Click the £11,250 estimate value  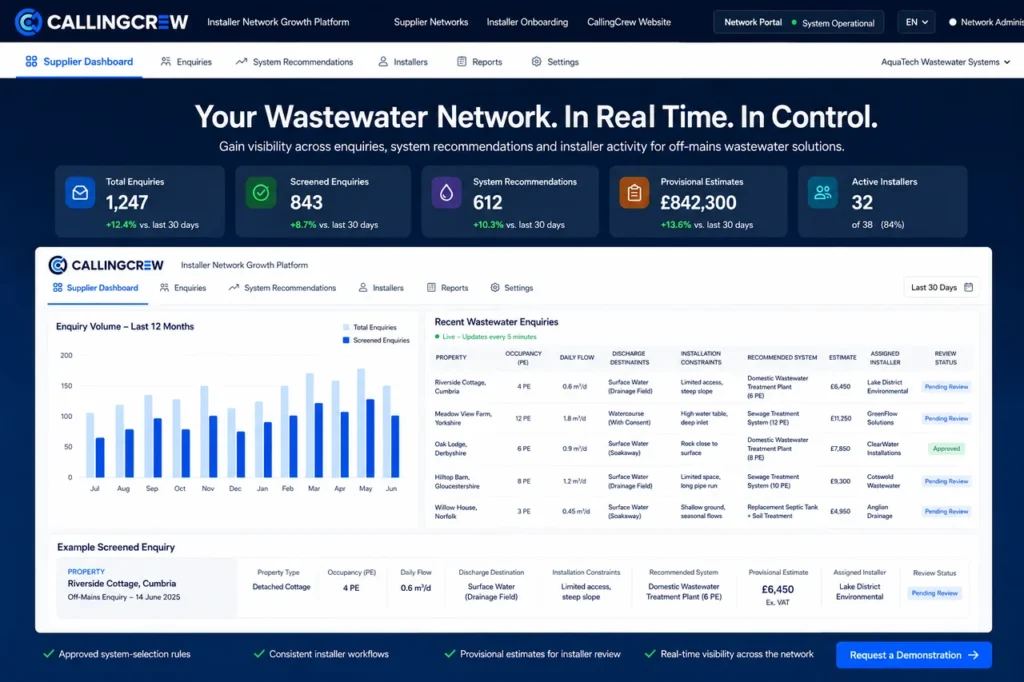coord(840,418)
